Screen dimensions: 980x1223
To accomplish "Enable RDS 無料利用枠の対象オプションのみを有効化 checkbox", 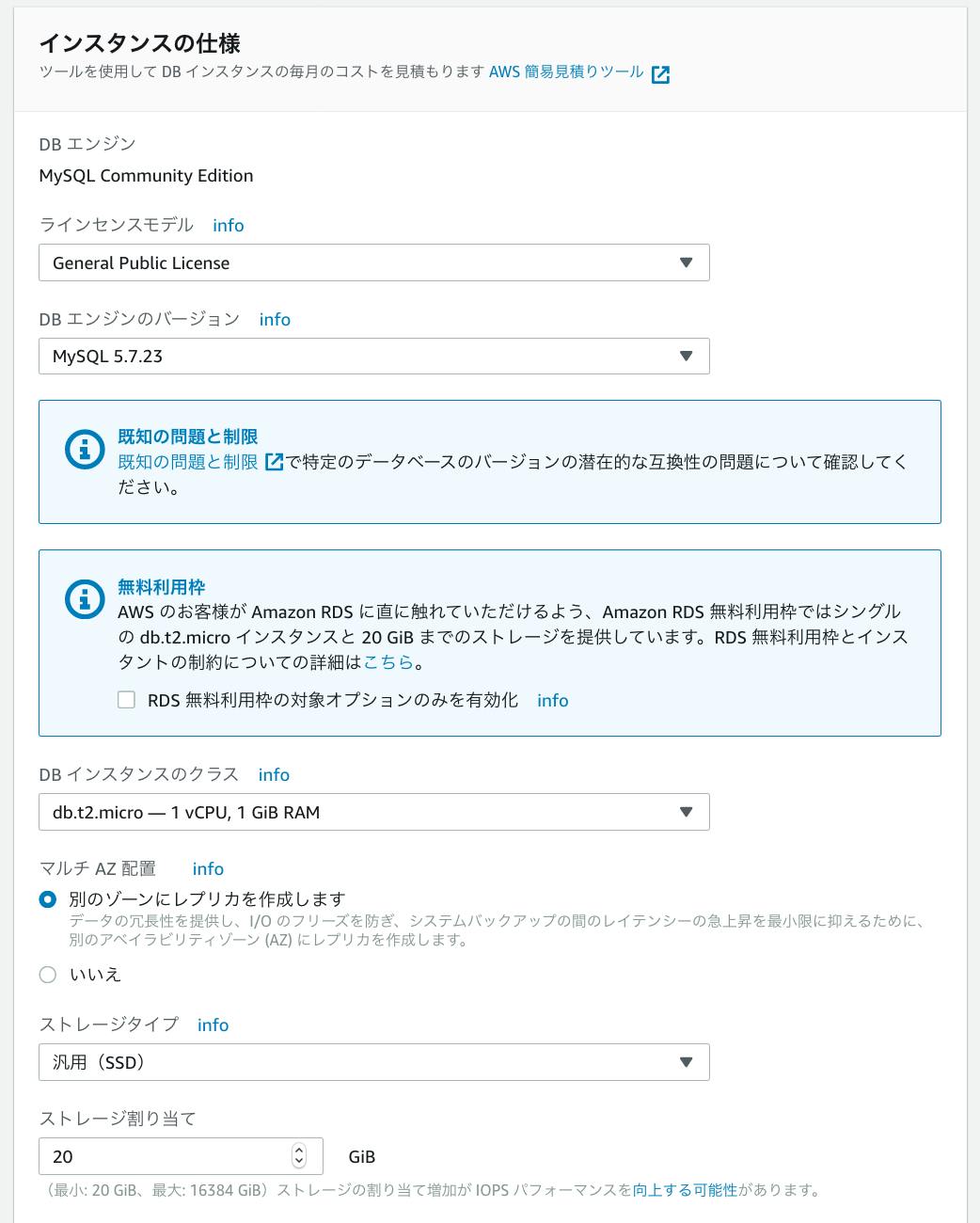I will click(127, 700).
